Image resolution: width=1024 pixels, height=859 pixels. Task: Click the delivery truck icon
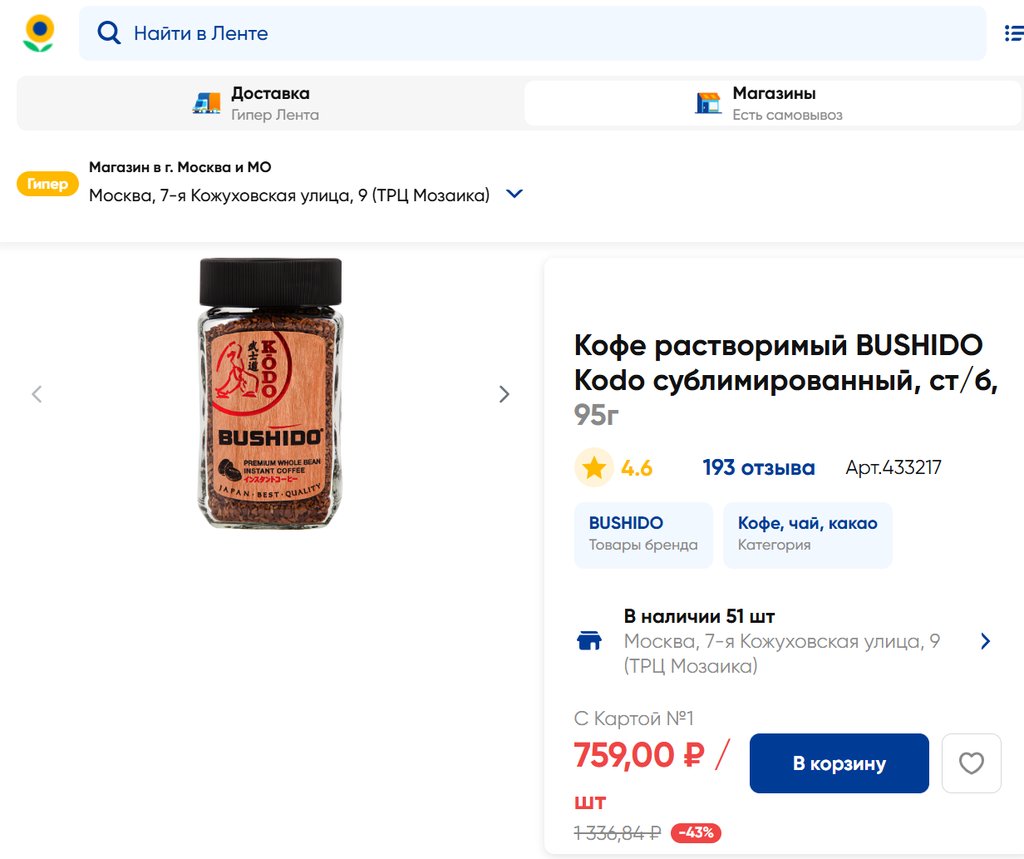207,103
